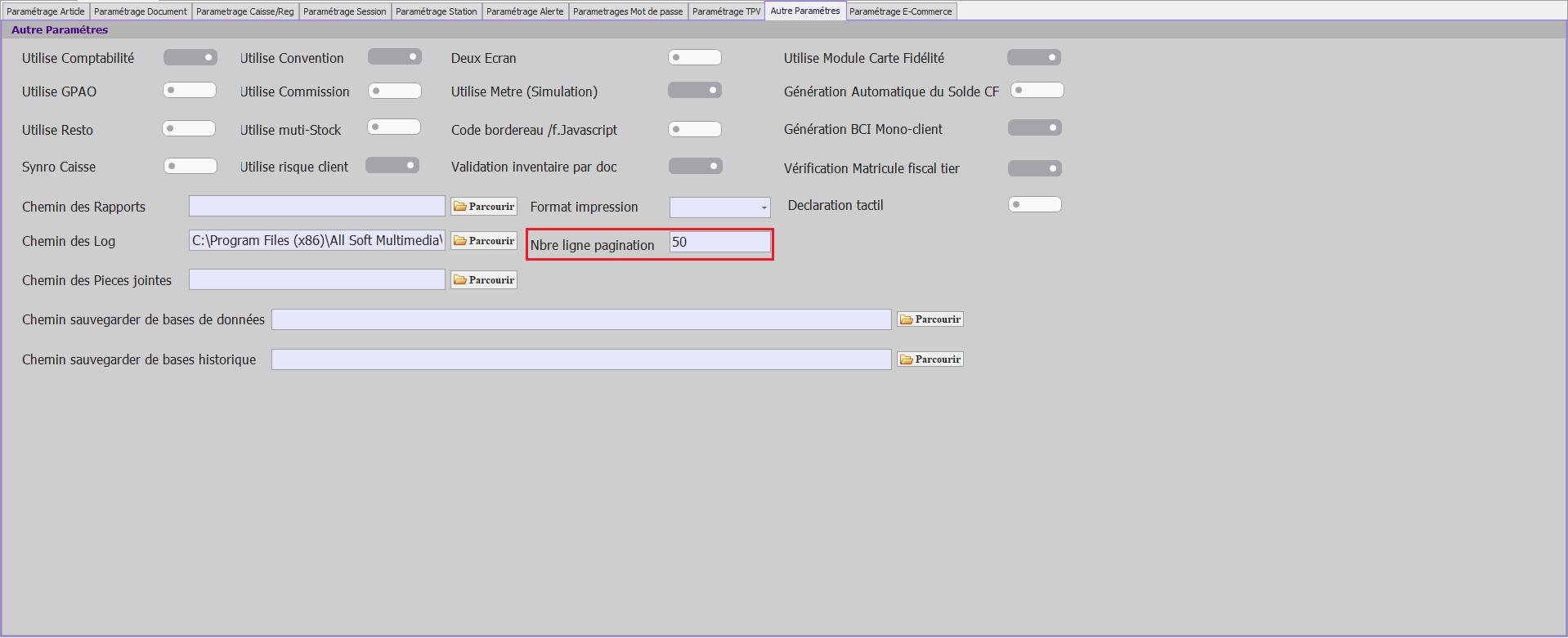Screen dimensions: 1568x638
Task: Open the Paramétrage Article tab
Action: point(46,11)
